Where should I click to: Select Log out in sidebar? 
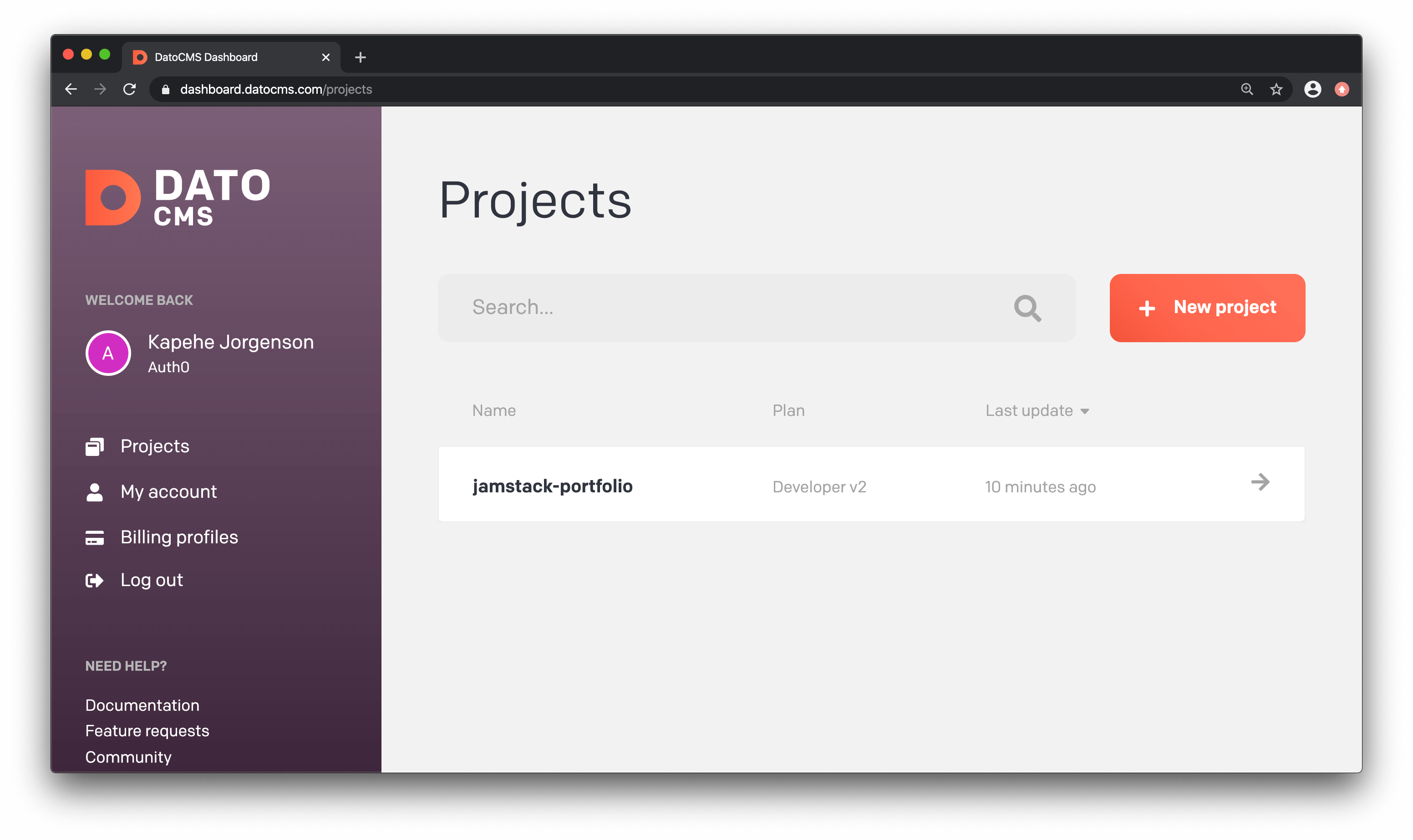click(x=151, y=580)
